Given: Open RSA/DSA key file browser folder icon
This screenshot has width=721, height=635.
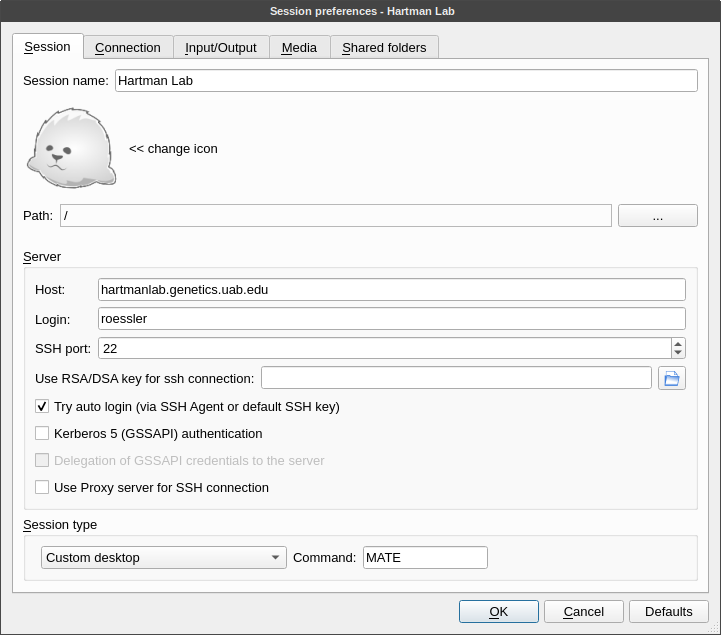Looking at the screenshot, I should (x=671, y=378).
